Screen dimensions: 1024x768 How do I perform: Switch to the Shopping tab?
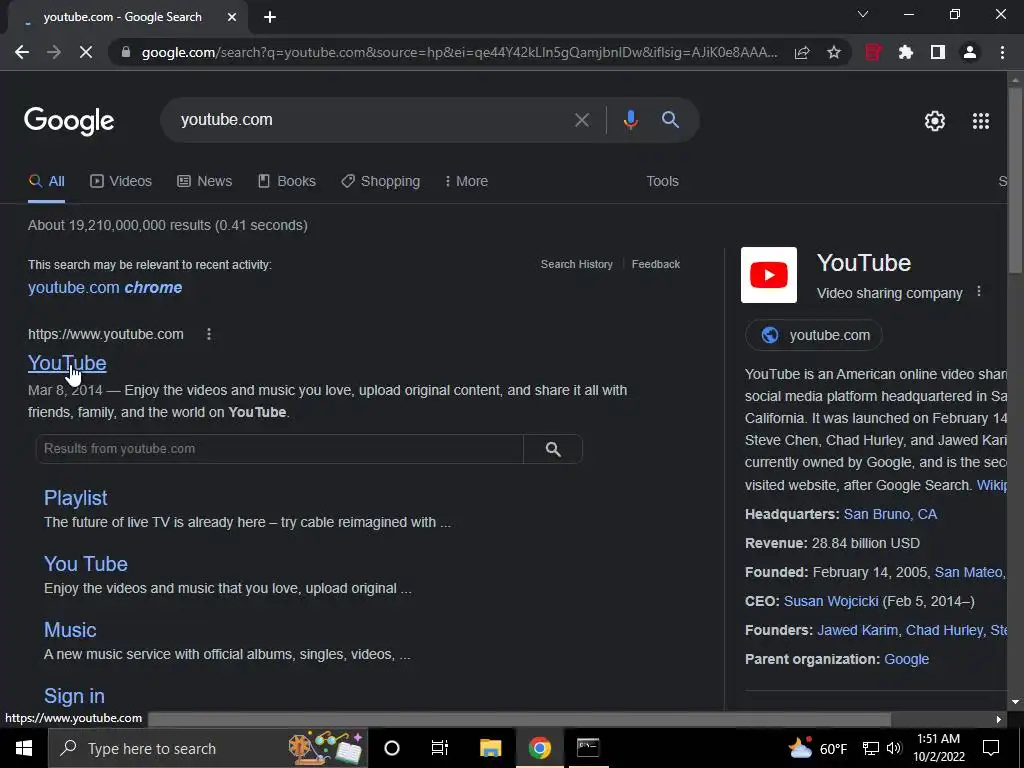(381, 182)
